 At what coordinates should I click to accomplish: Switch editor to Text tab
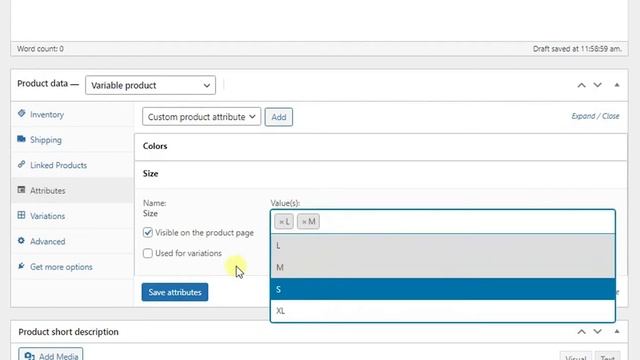coord(607,357)
